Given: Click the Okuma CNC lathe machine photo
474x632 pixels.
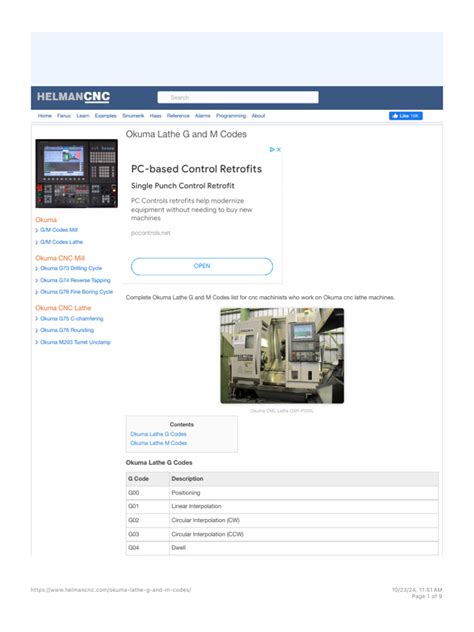Looking at the screenshot, I should 282,356.
